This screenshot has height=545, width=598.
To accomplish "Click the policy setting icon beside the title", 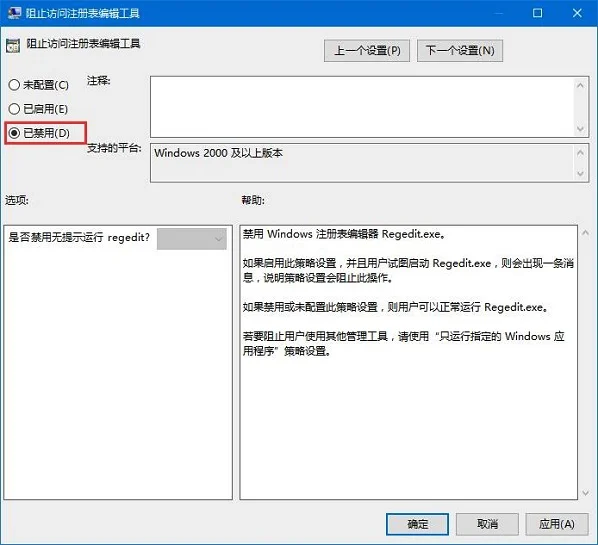I will coord(13,46).
